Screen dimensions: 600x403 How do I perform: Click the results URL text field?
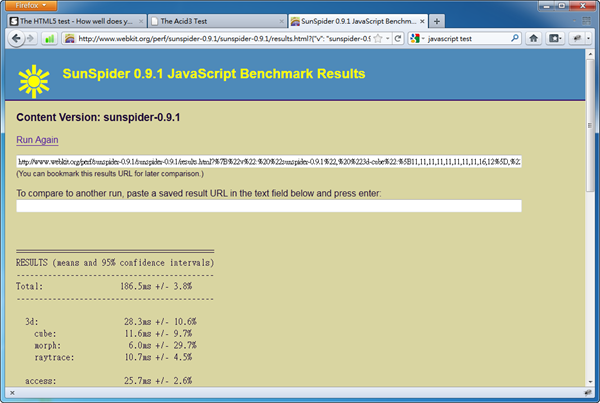[269, 162]
